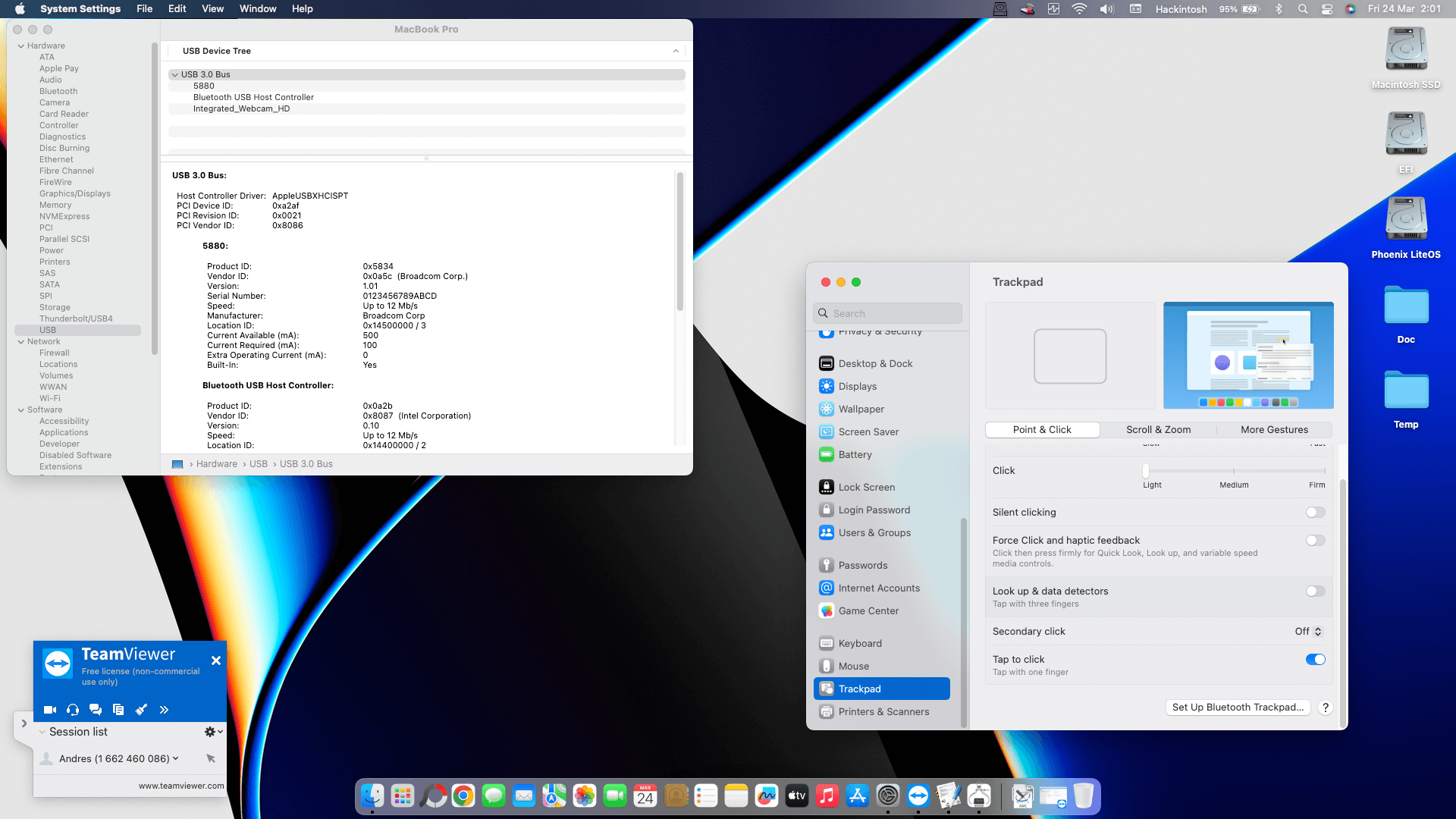Open Printers & Scanners settings
Image resolution: width=1456 pixels, height=819 pixels.
[883, 711]
